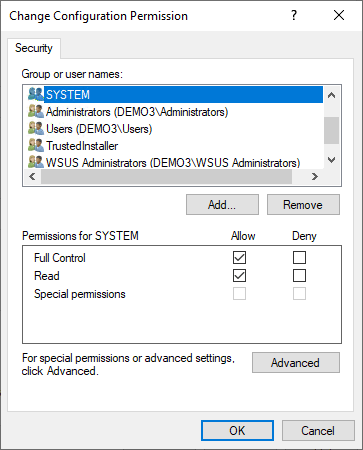Click the vertical scrollbar thumb
The height and width of the screenshot is (450, 363).
[331, 130]
